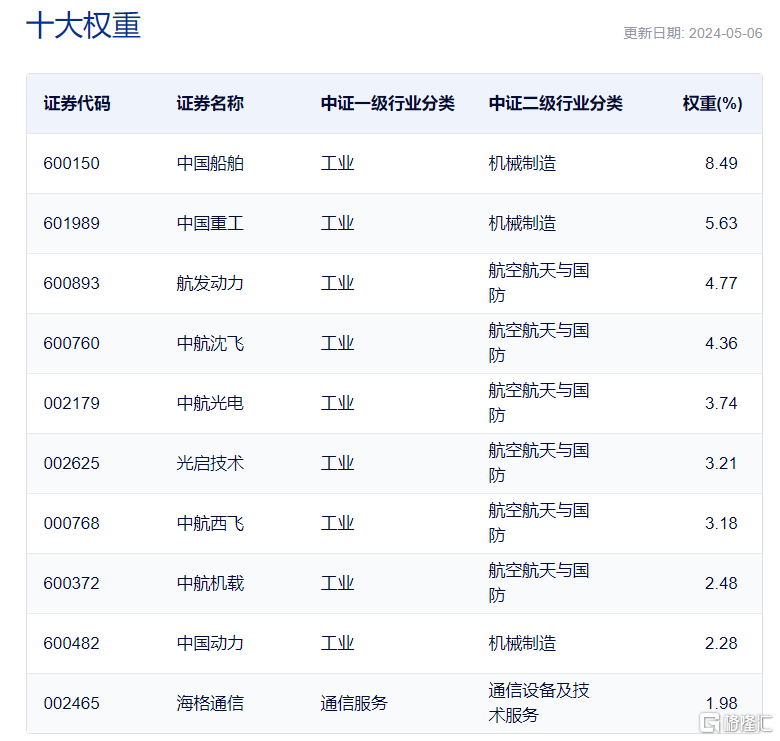Click security code 600760

point(72,343)
